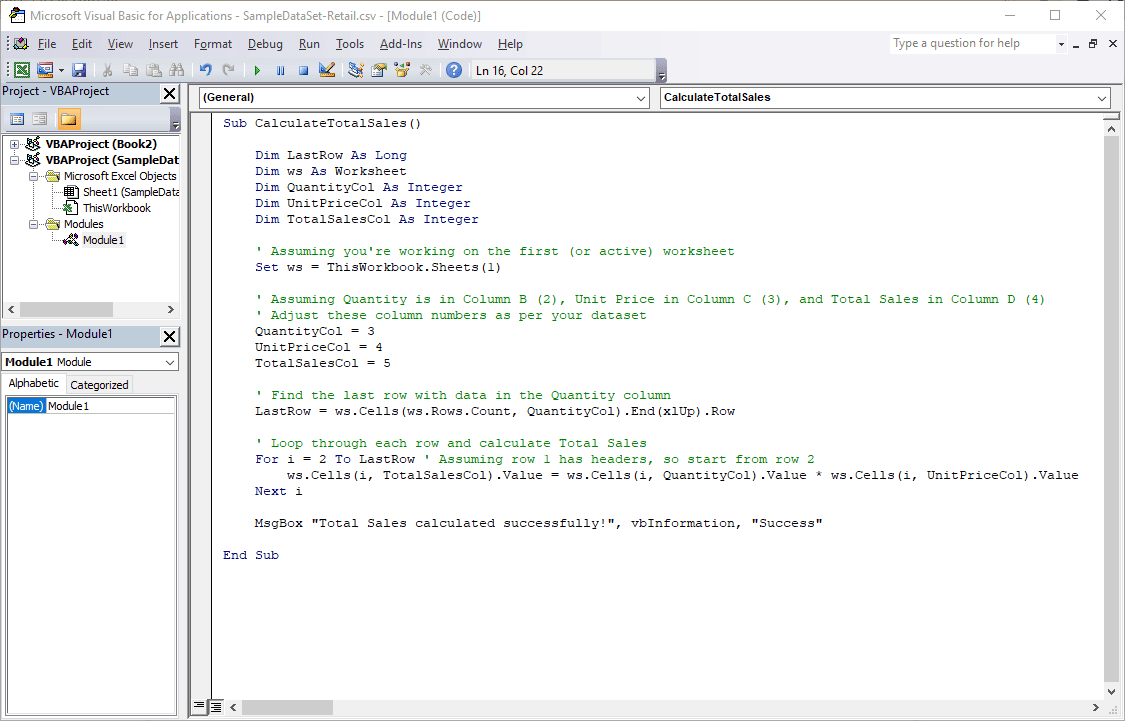Click the Module1 name value field
The image size is (1125, 721).
(x=110, y=406)
